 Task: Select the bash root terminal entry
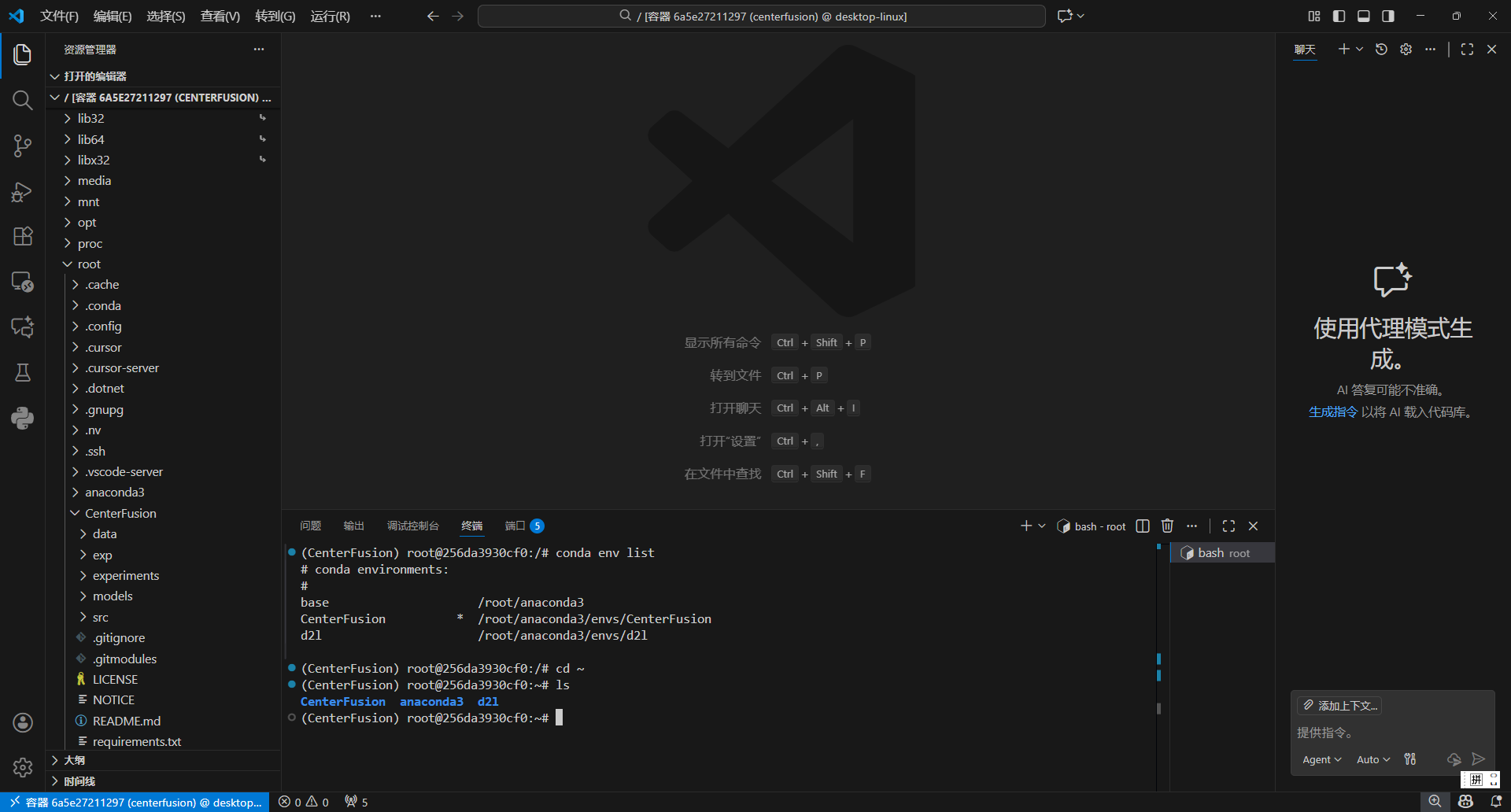1222,553
